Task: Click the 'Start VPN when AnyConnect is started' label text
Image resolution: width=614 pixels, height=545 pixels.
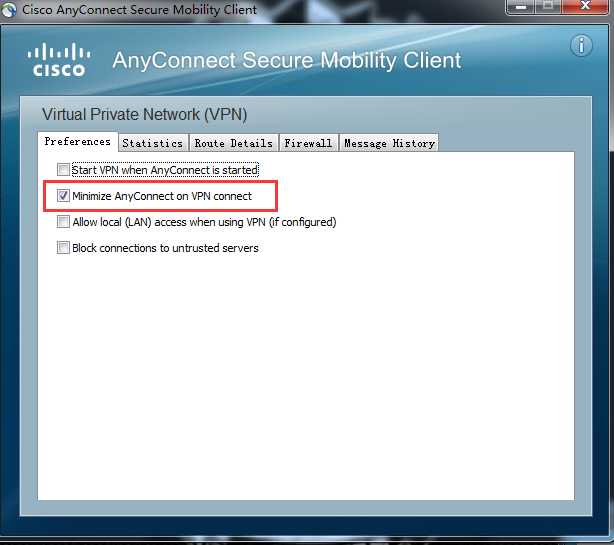Action: 165,170
